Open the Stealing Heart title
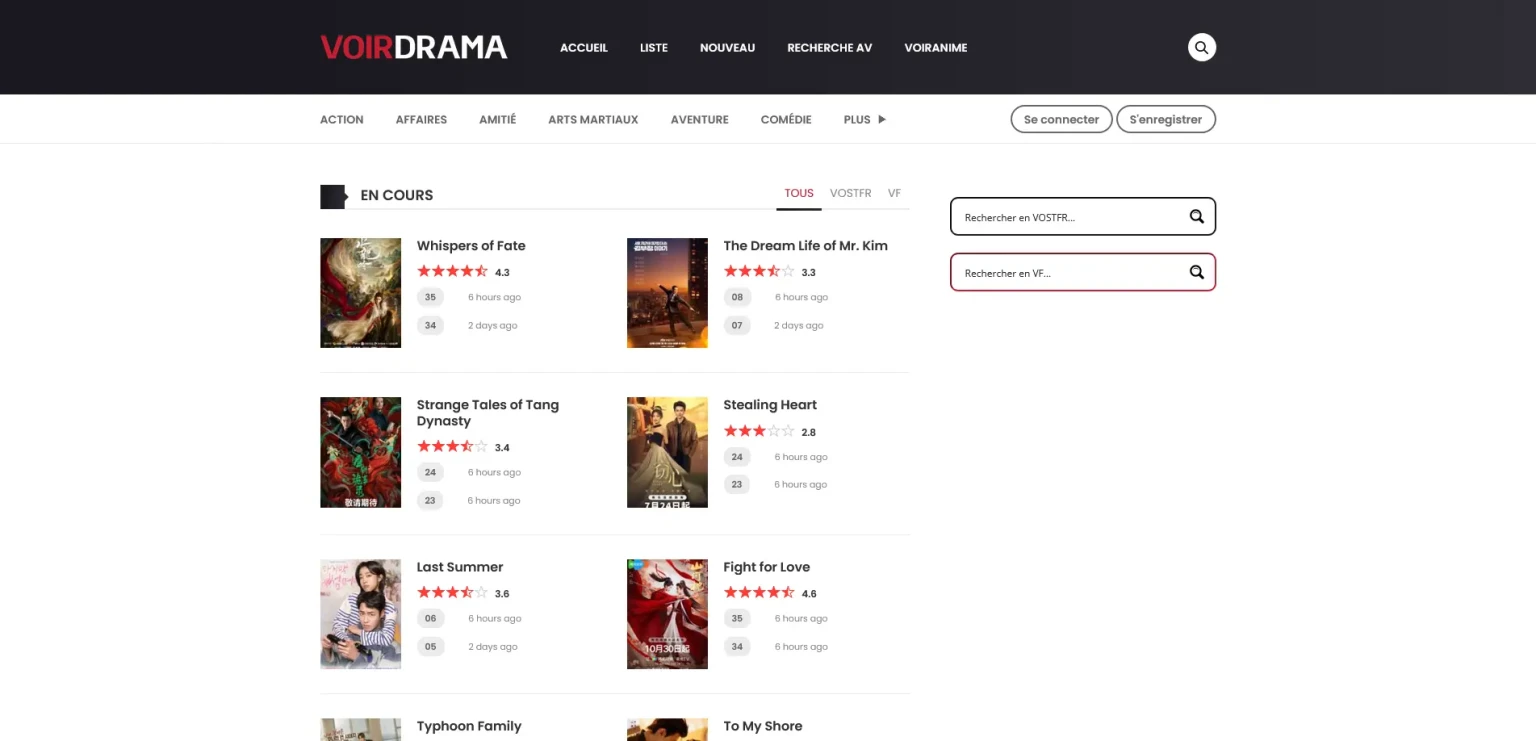Image resolution: width=1536 pixels, height=741 pixels. (770, 404)
